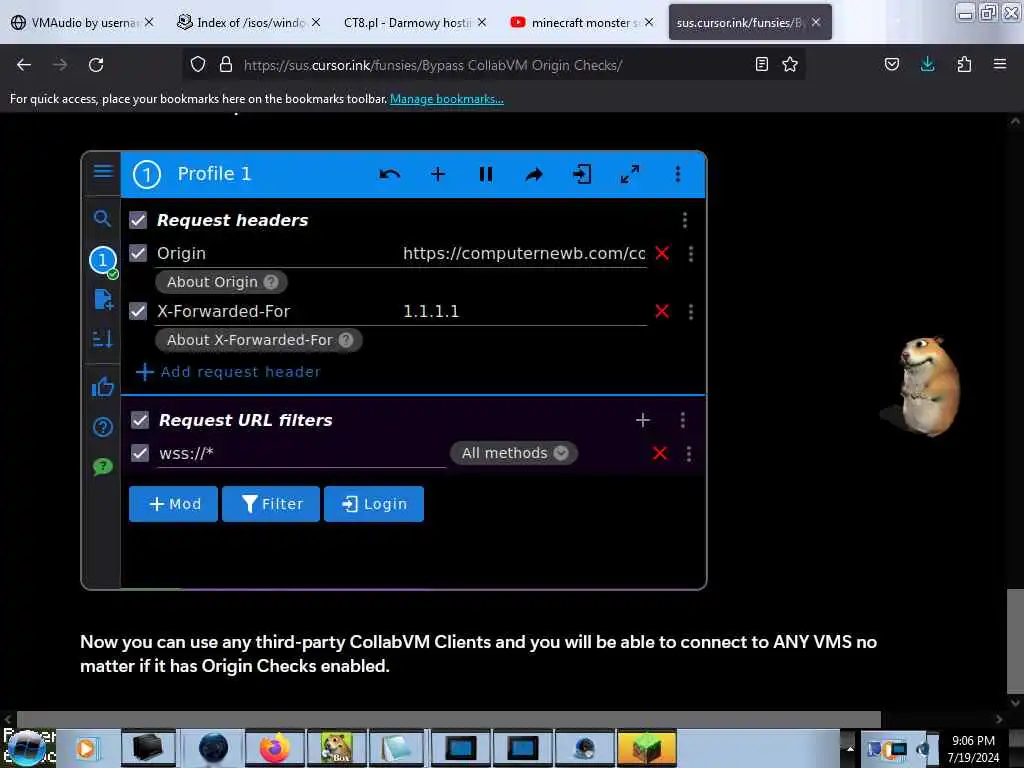
Task: Open the Firefox downloads panel
Action: pyautogui.click(x=927, y=64)
